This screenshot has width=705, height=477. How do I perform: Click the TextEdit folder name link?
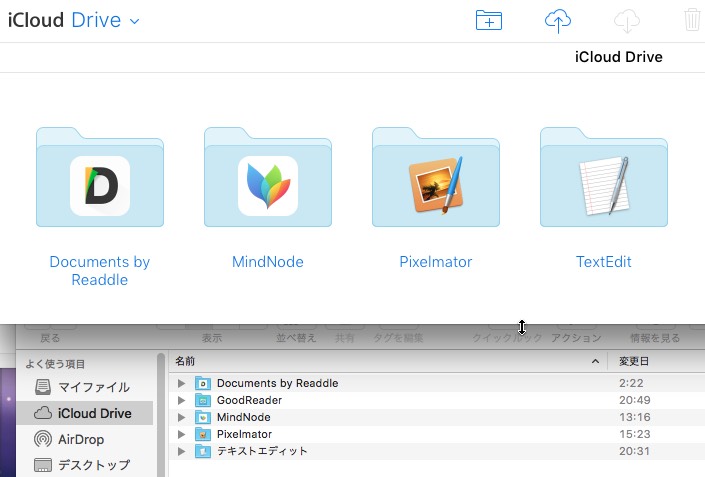click(604, 262)
